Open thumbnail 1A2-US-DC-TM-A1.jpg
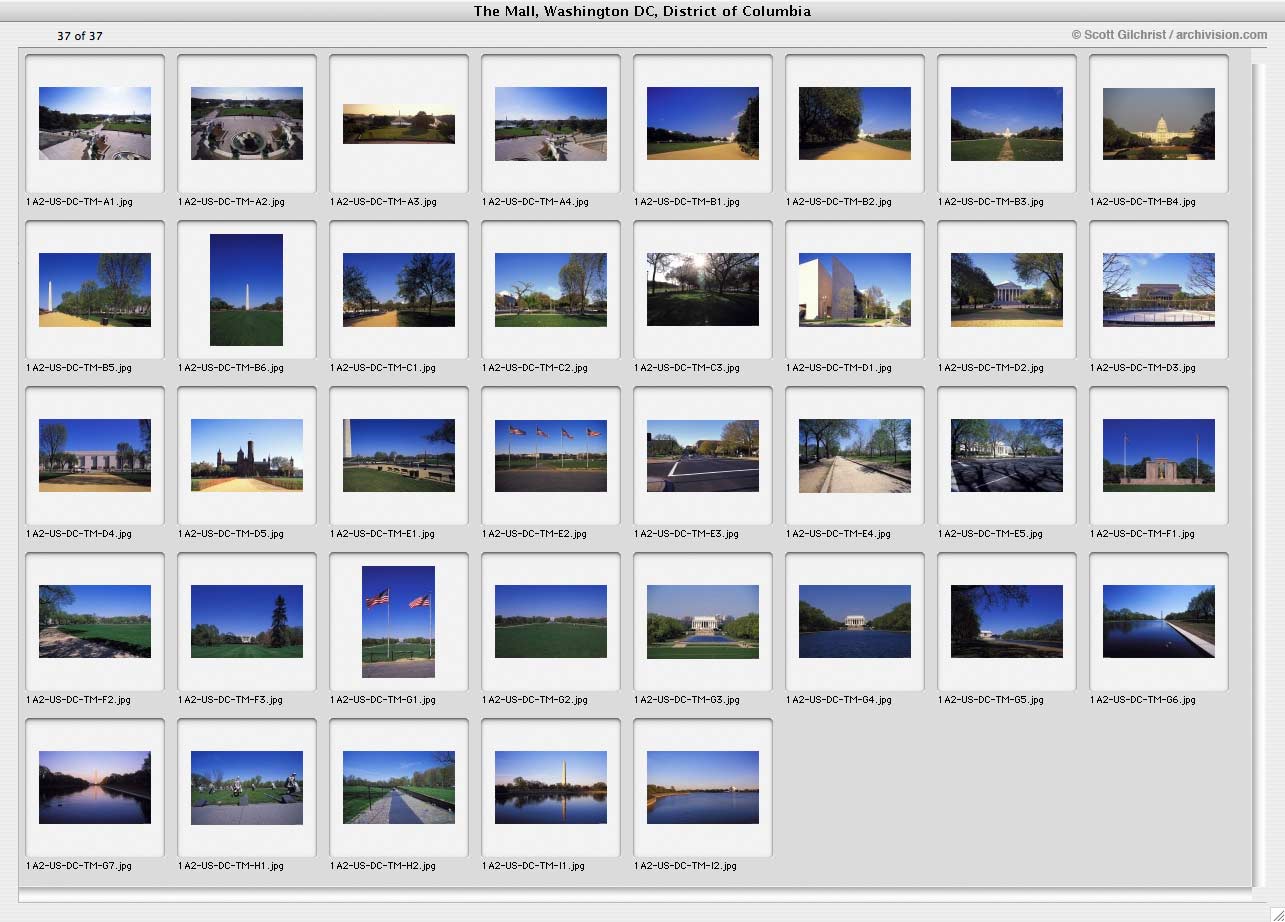The image size is (1285, 922). point(95,123)
